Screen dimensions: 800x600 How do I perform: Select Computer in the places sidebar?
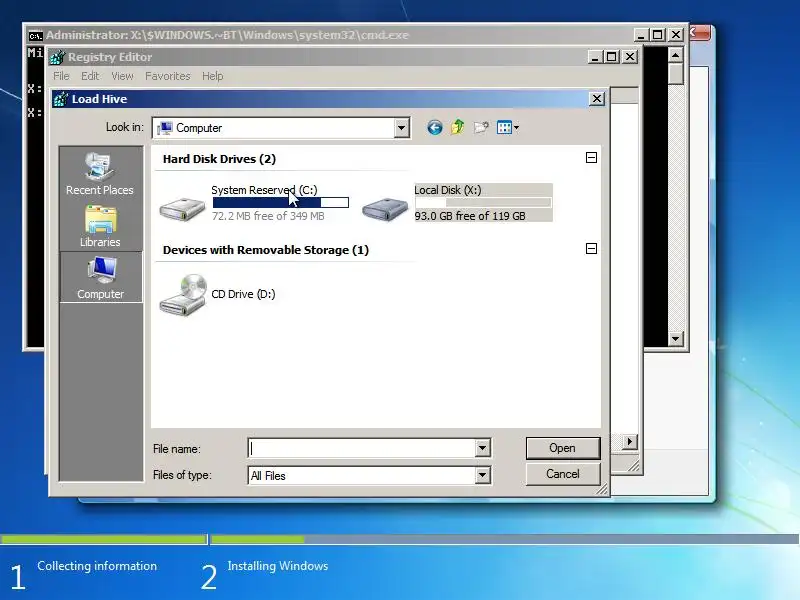pyautogui.click(x=101, y=278)
